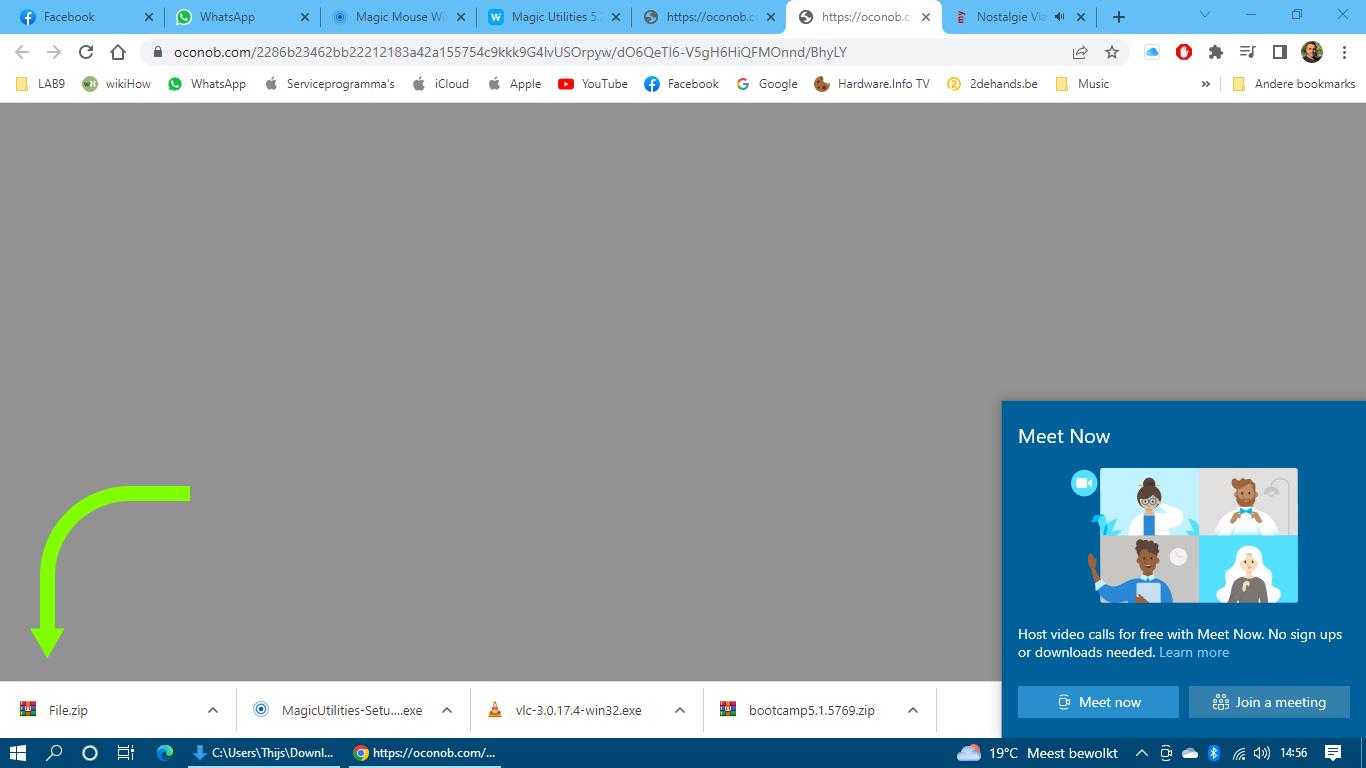The image size is (1366, 768).
Task: Join a meeting in Meet Now
Action: pyautogui.click(x=1269, y=702)
